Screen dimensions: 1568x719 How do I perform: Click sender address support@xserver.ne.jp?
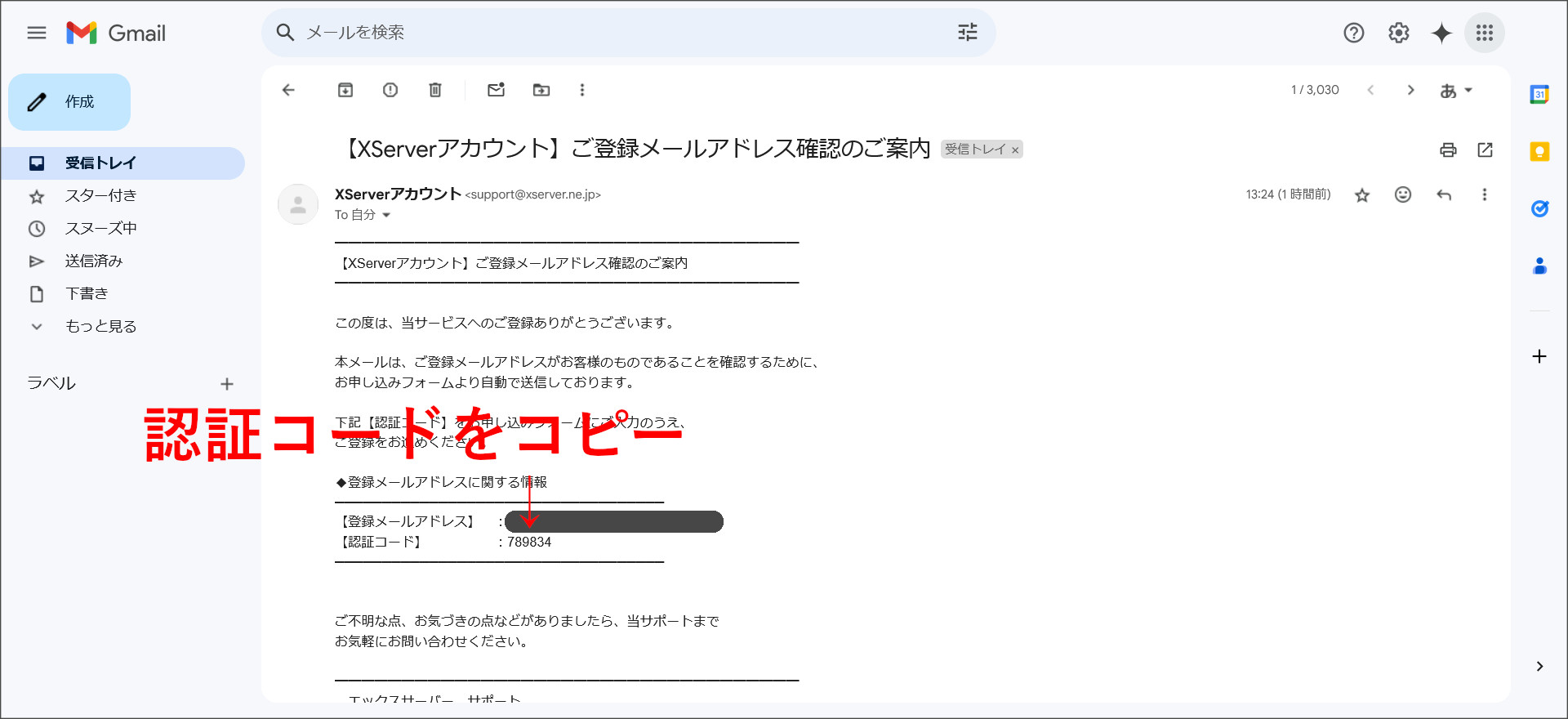pos(533,195)
